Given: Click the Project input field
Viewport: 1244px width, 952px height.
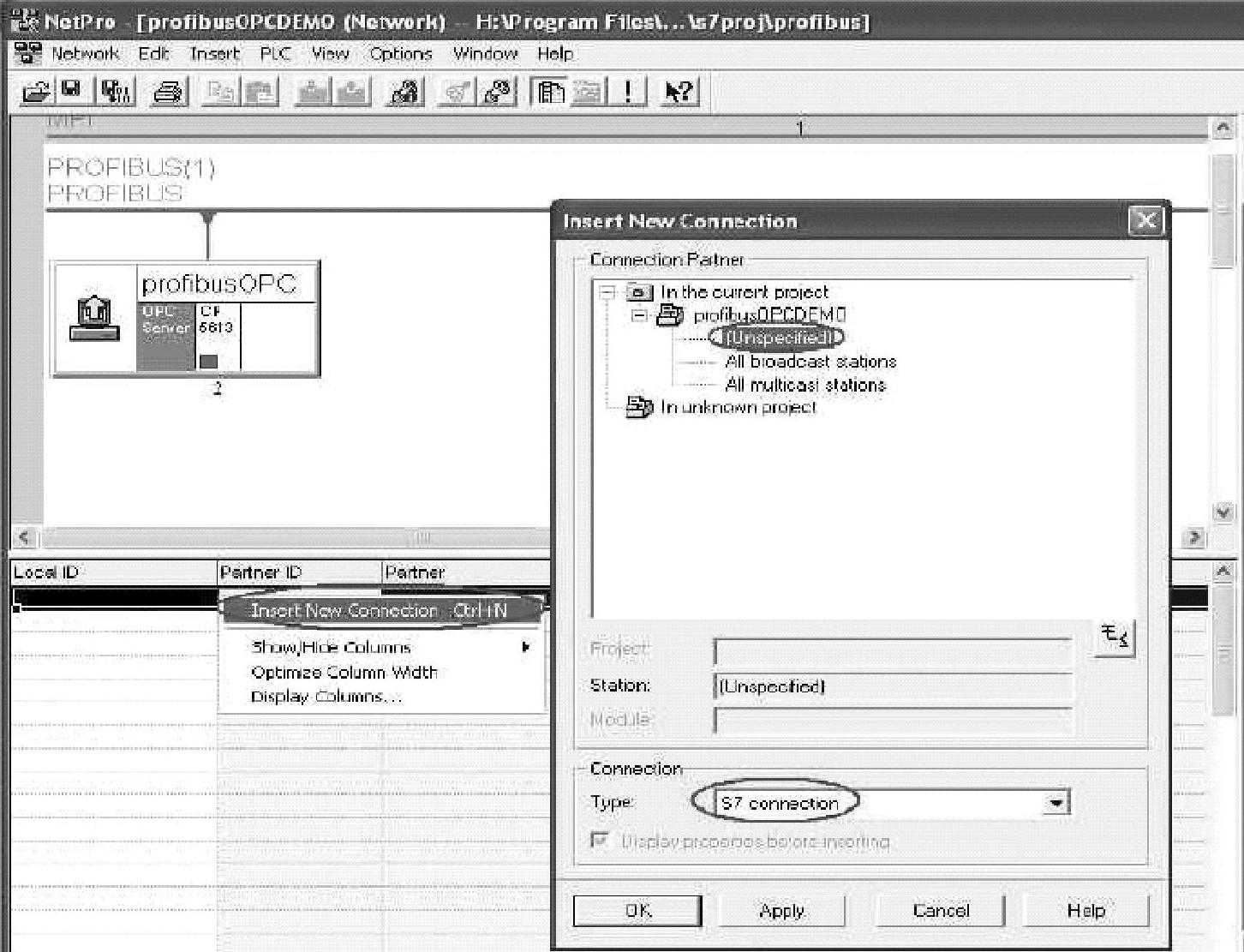Looking at the screenshot, I should 893,651.
